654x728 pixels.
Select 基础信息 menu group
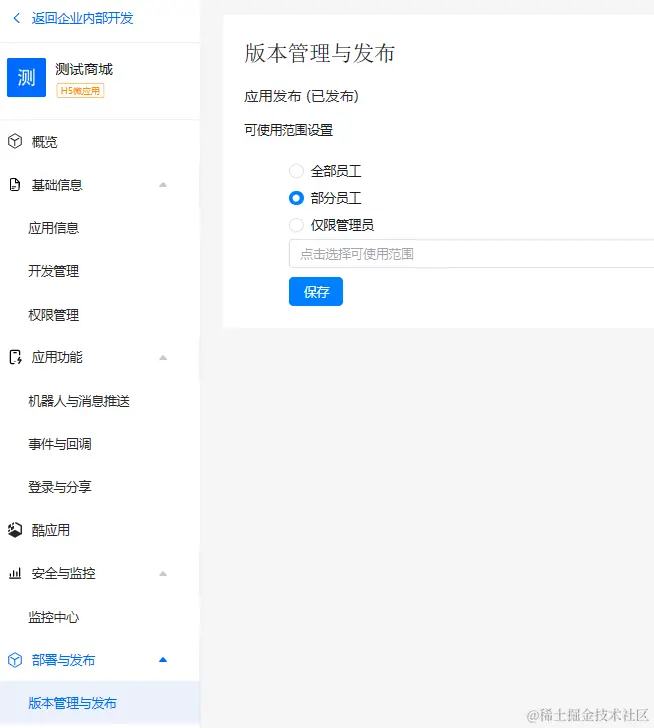coord(57,185)
